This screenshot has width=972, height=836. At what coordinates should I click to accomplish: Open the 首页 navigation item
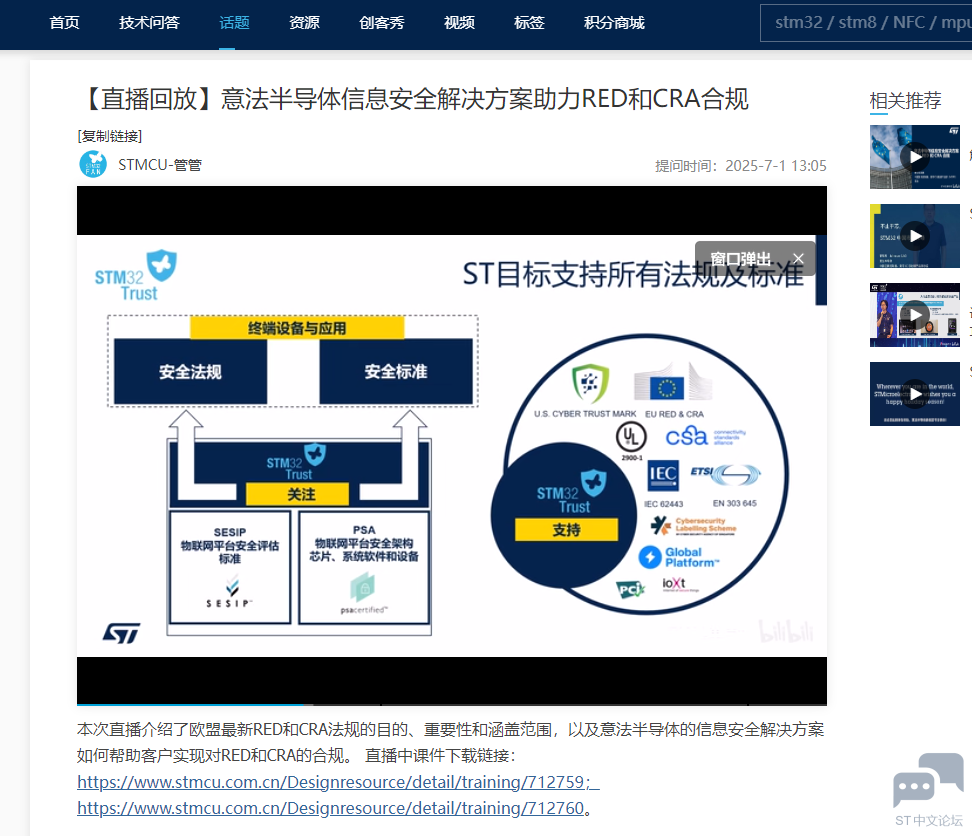coord(64,23)
